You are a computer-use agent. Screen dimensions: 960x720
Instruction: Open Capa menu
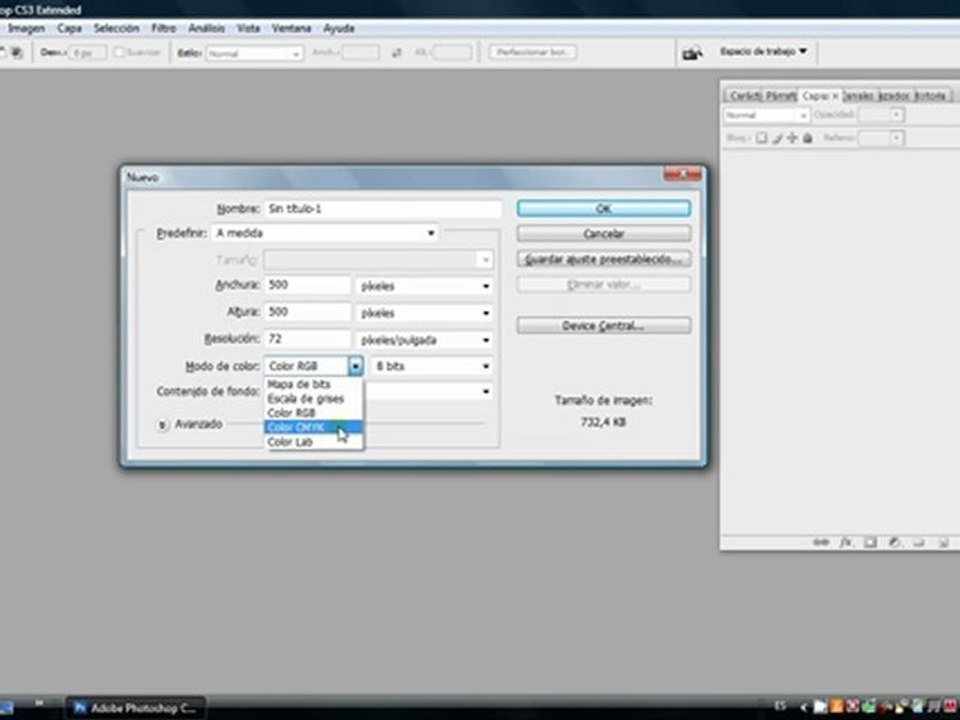(69, 29)
